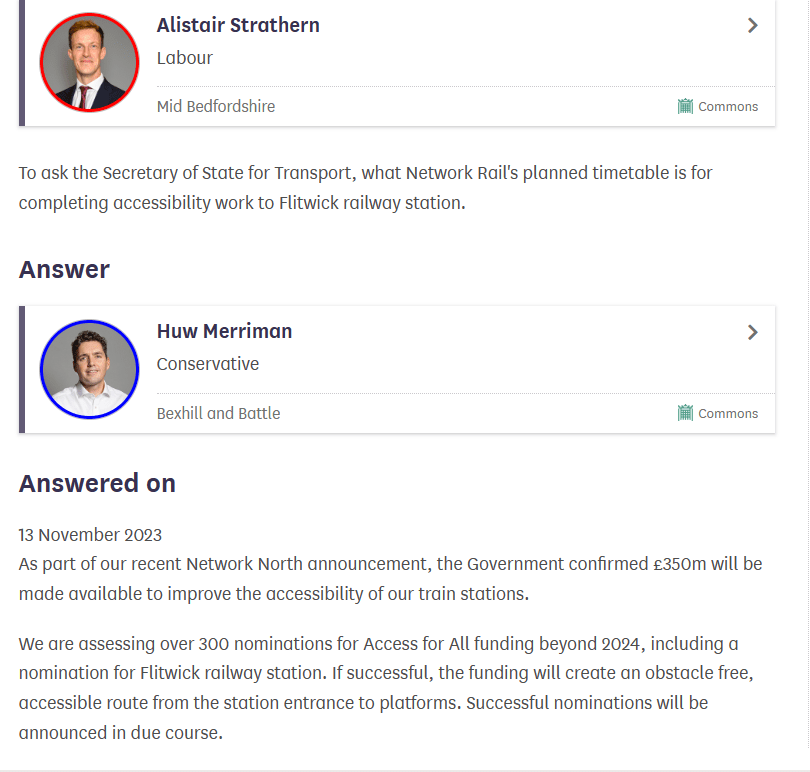810x772 pixels.
Task: Click the paragraph mentioning Network North £350m funding
Action: pyautogui.click(x=390, y=579)
